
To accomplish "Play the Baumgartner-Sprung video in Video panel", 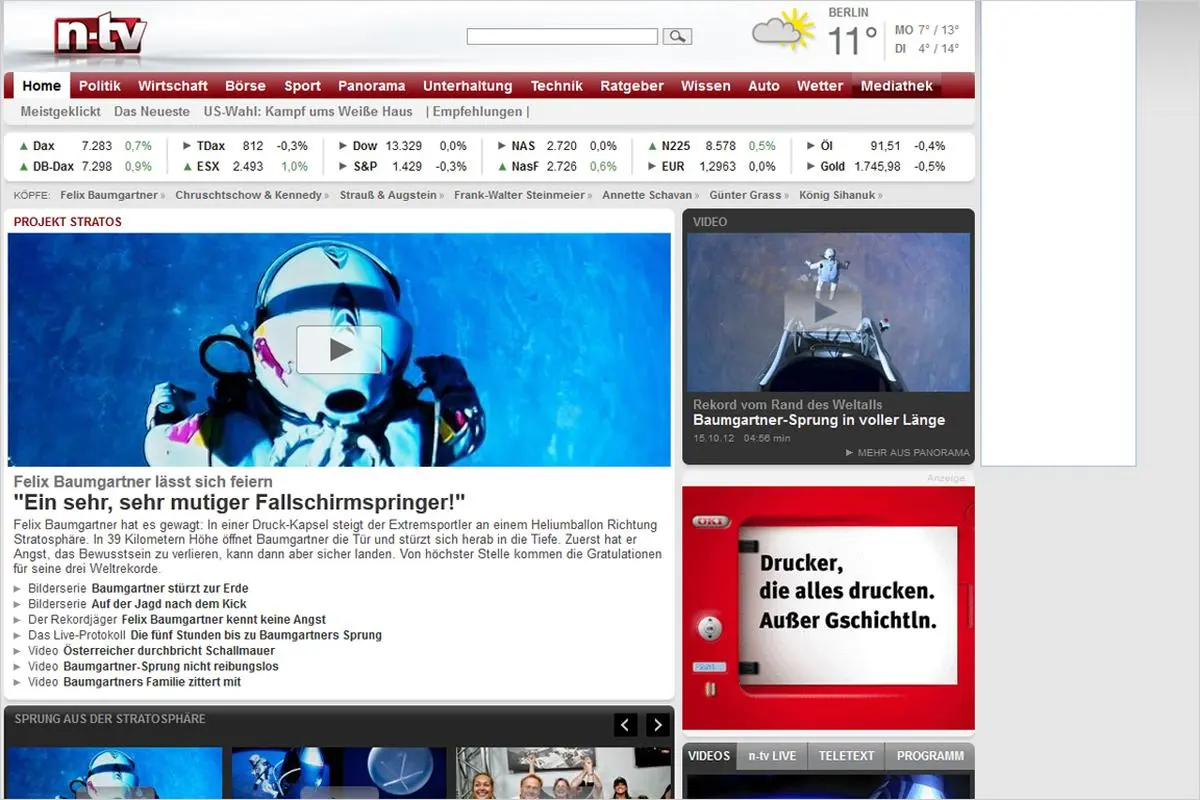I will tap(826, 311).
